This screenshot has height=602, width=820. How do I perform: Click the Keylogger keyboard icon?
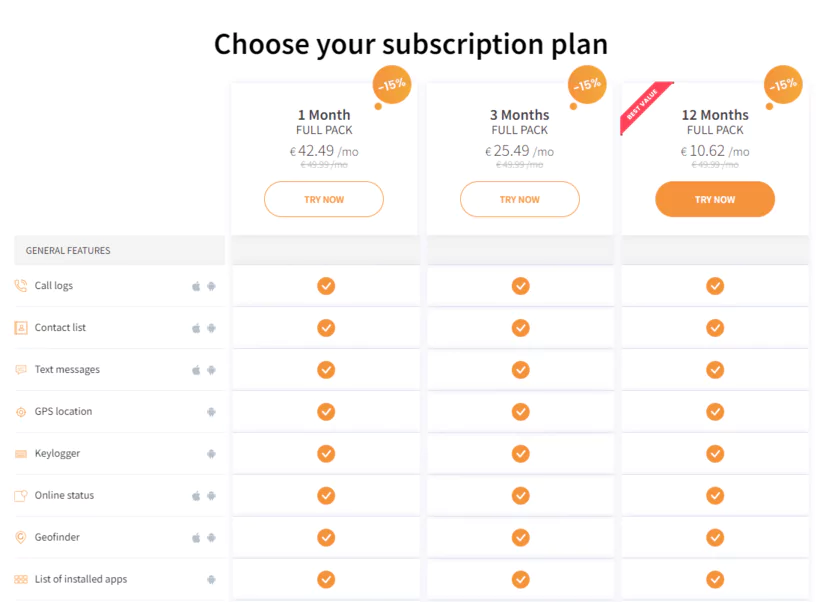[21, 454]
